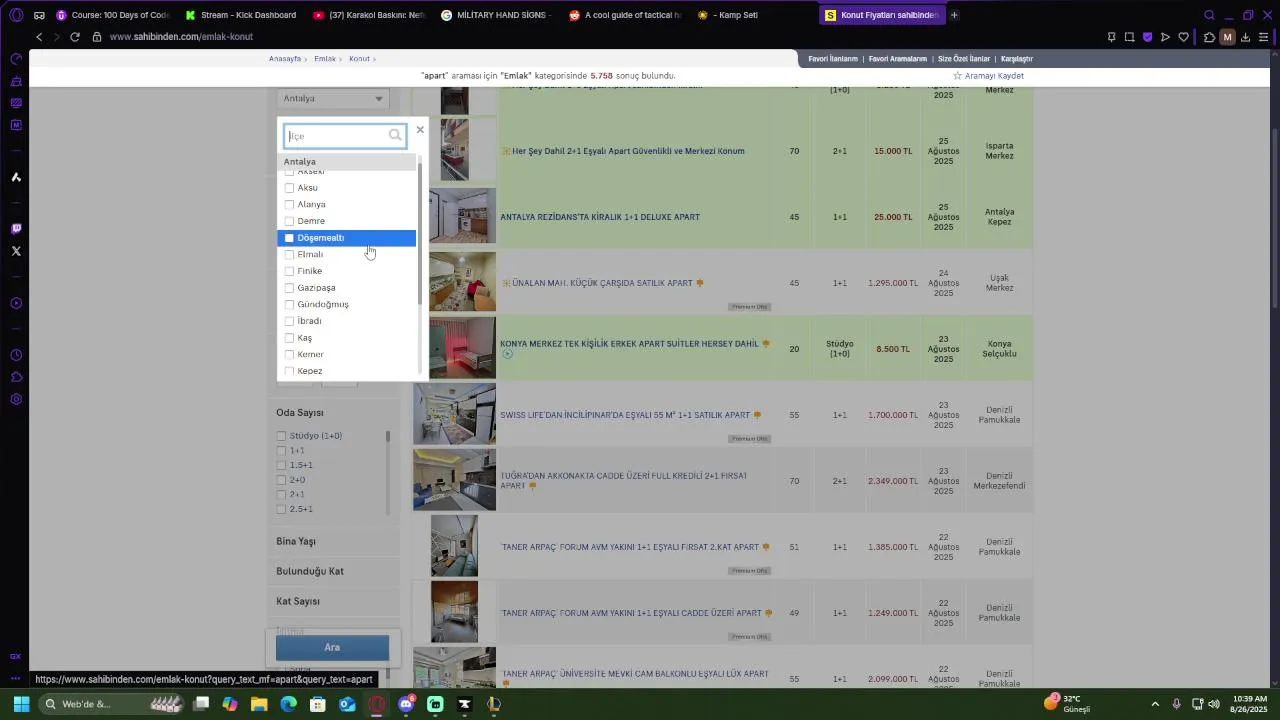Reload the page with the refresh icon
The image size is (1280, 720).
74,37
